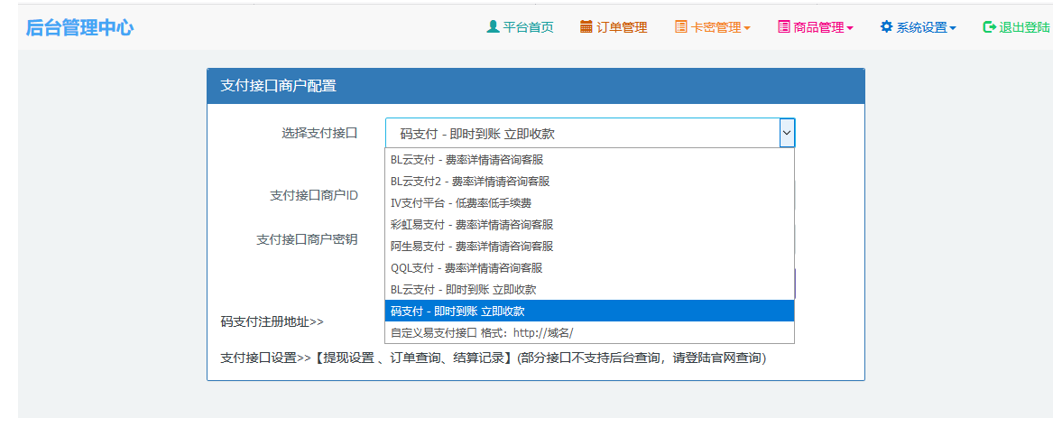This screenshot has width=1063, height=430.
Task: Select highlighted 码支付 - 即时到账 立即收款 option
Action: 589,311
